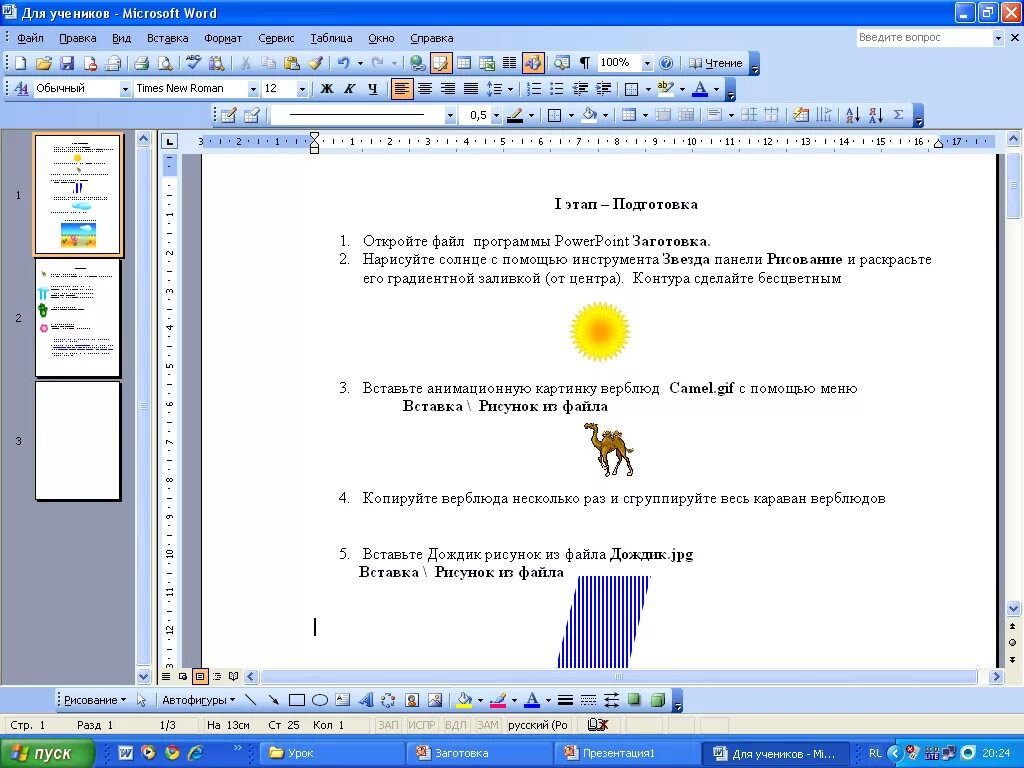Insert a table from the standard toolbar

click(x=464, y=63)
